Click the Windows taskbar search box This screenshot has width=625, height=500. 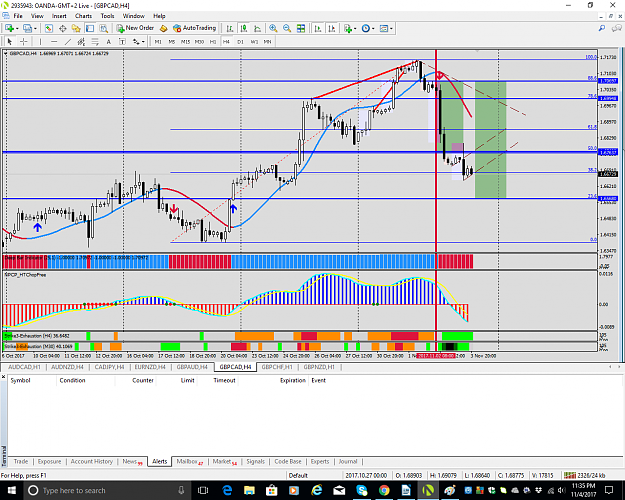(x=106, y=490)
